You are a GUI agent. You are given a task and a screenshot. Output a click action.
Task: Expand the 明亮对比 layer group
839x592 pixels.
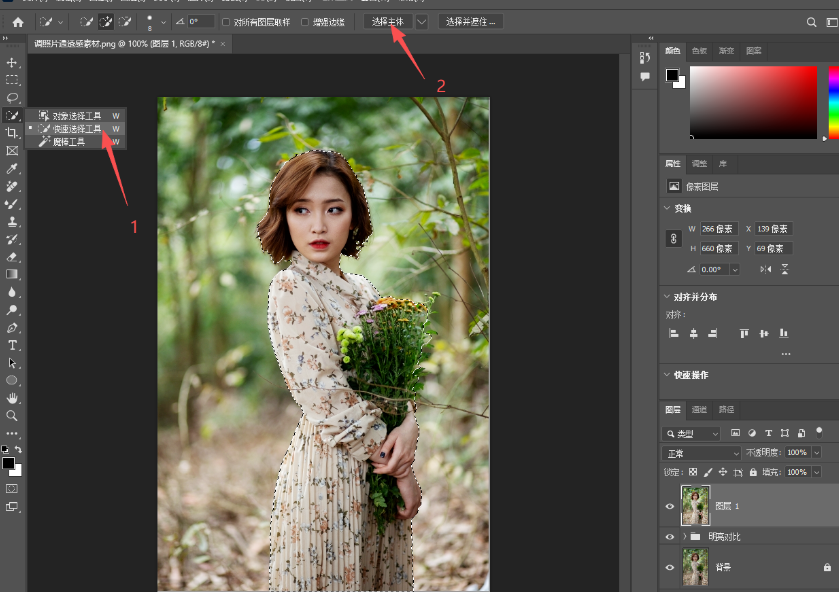click(684, 536)
